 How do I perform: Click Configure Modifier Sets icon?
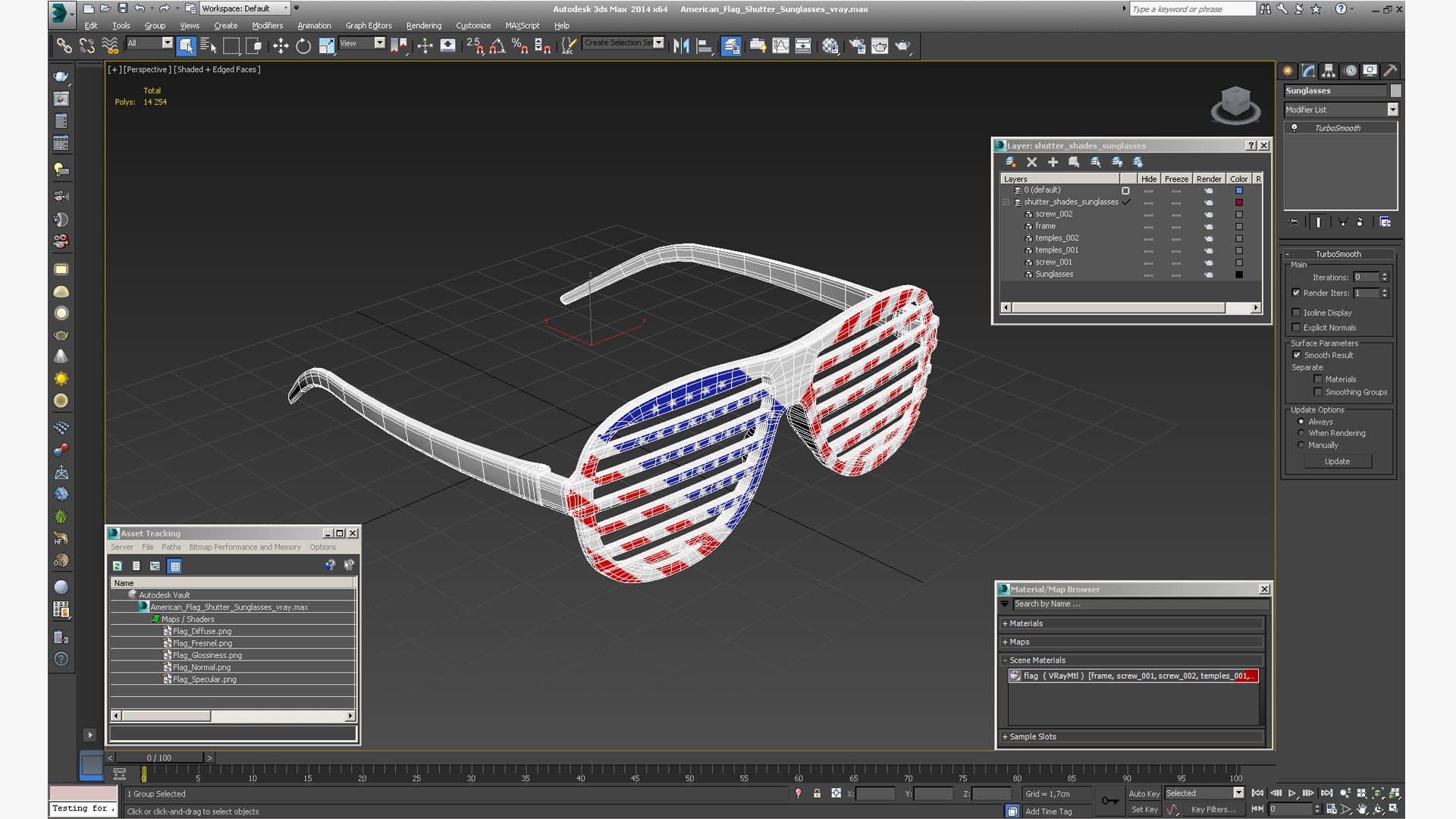pos(1385,222)
